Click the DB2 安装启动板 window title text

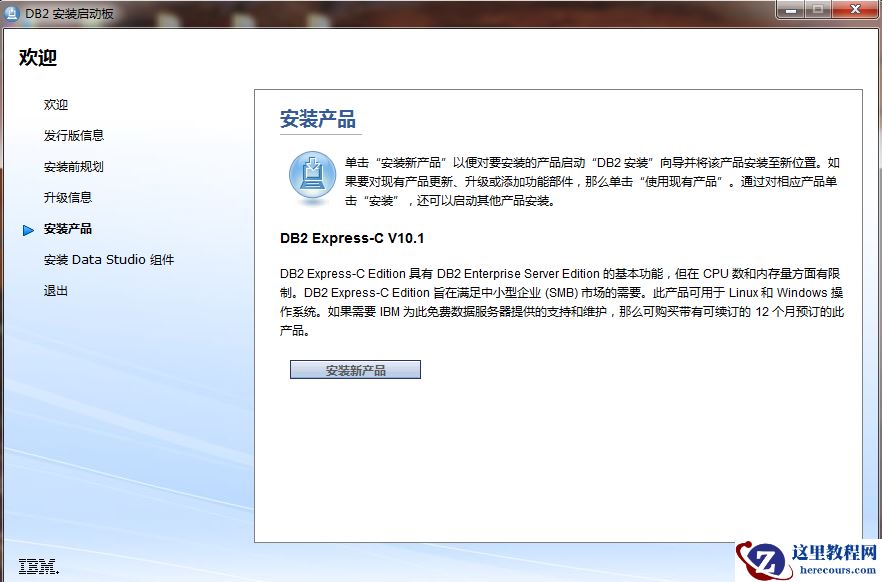(x=69, y=13)
